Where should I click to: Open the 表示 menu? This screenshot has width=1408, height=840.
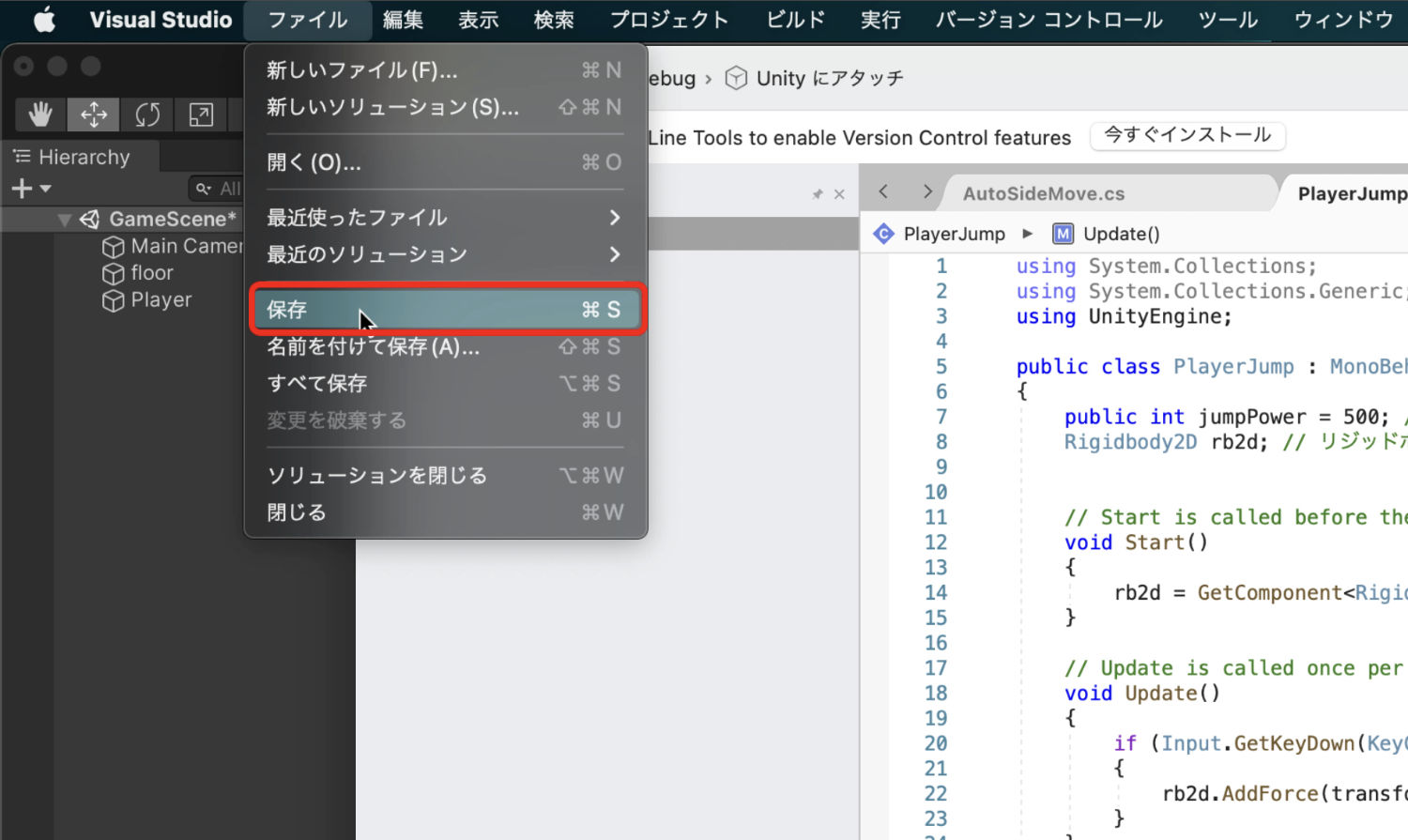[x=479, y=20]
